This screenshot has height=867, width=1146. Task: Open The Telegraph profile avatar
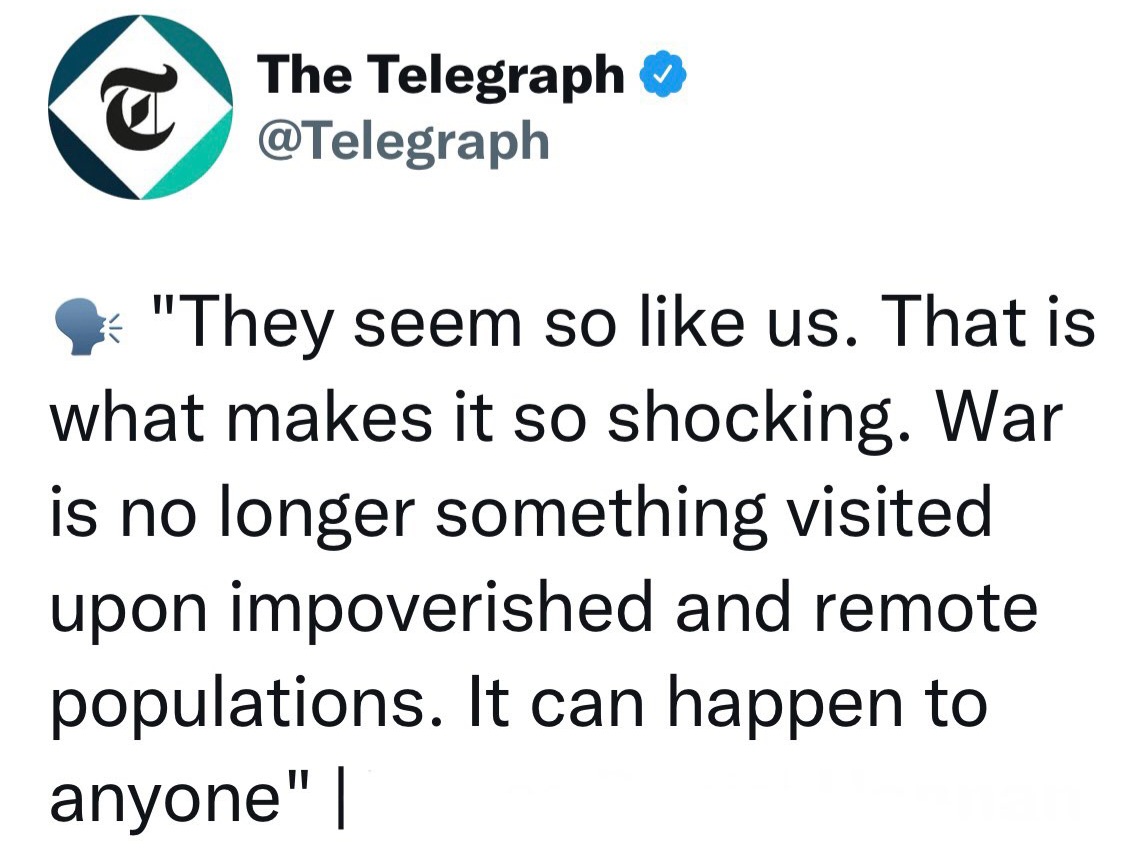(141, 107)
